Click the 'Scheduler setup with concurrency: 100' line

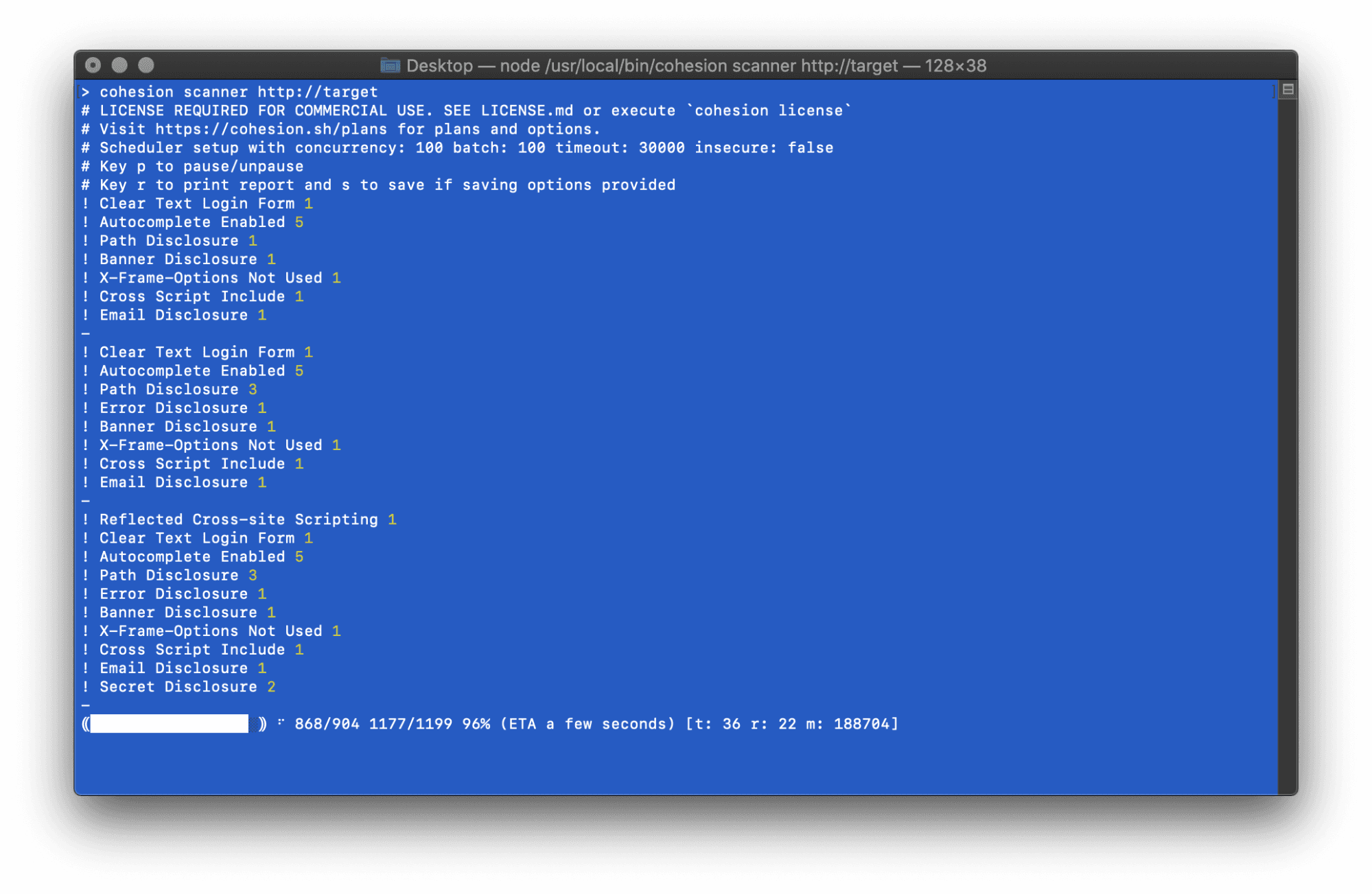[x=457, y=148]
